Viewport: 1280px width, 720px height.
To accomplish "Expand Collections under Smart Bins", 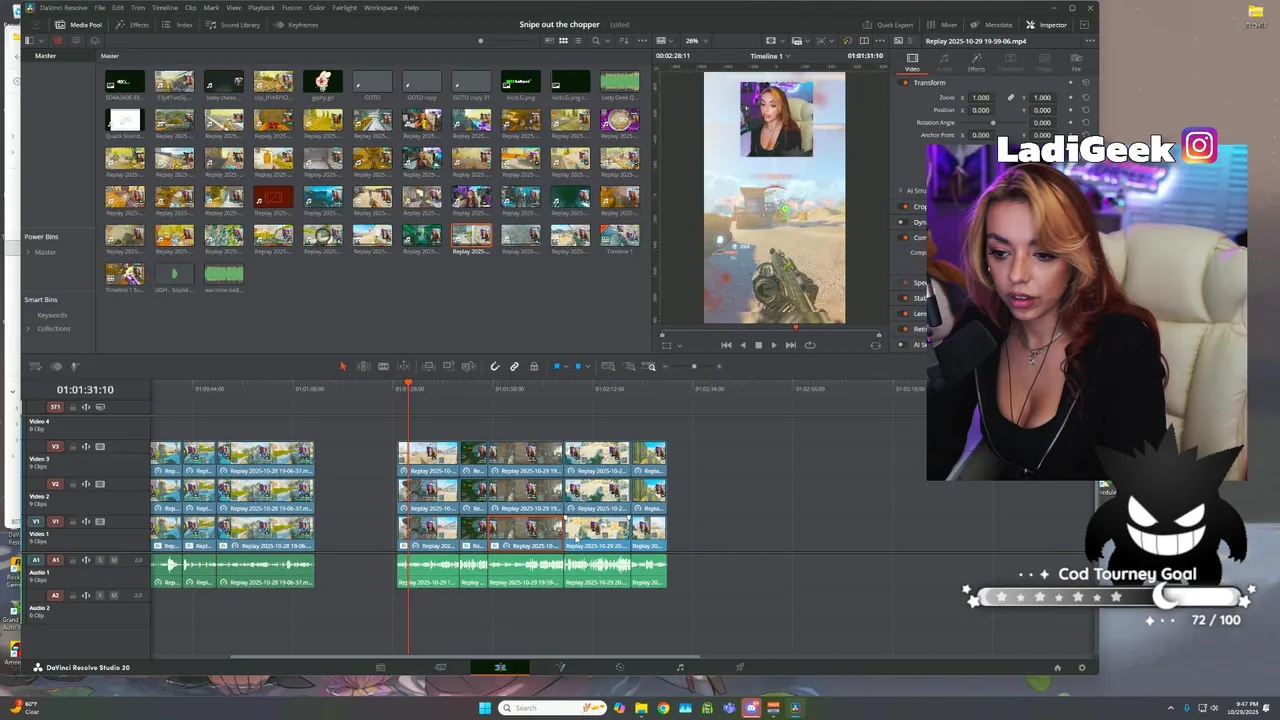I will tap(28, 329).
